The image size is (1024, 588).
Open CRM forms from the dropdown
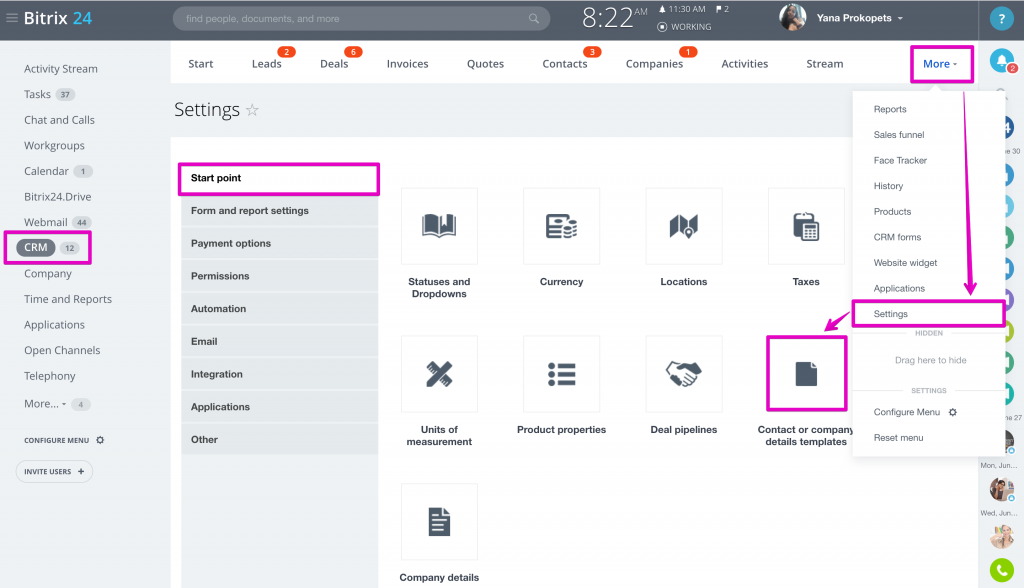coord(897,237)
